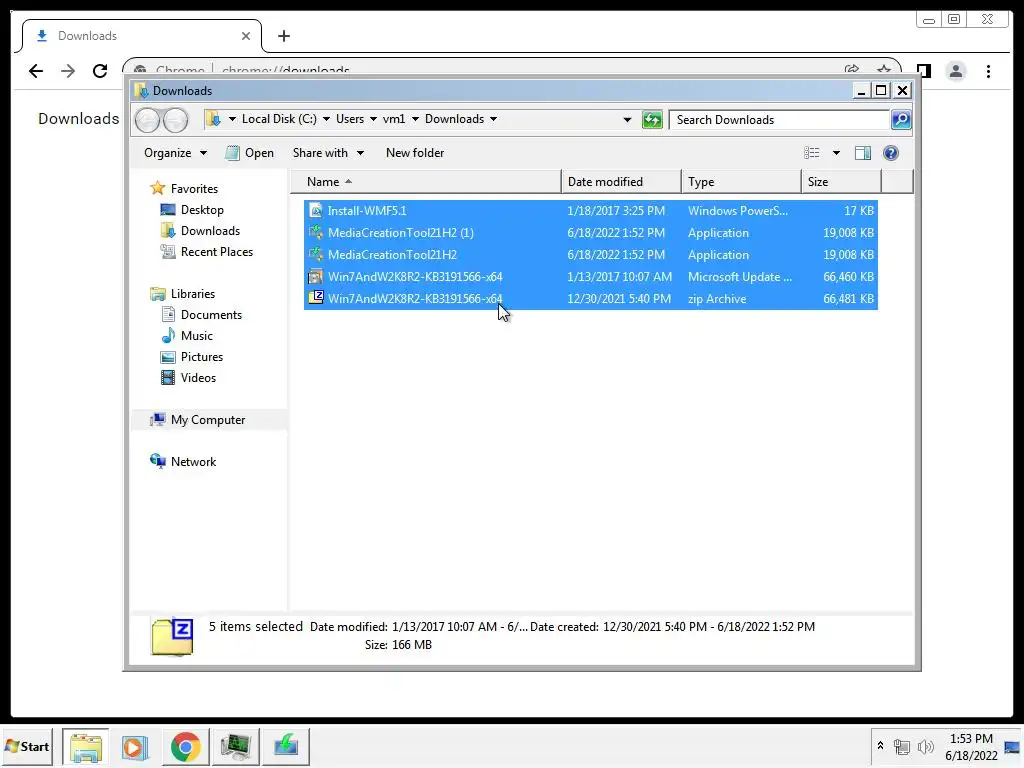This screenshot has height=768, width=1024.
Task: Click Chrome's back arrow button
Action: (36, 71)
